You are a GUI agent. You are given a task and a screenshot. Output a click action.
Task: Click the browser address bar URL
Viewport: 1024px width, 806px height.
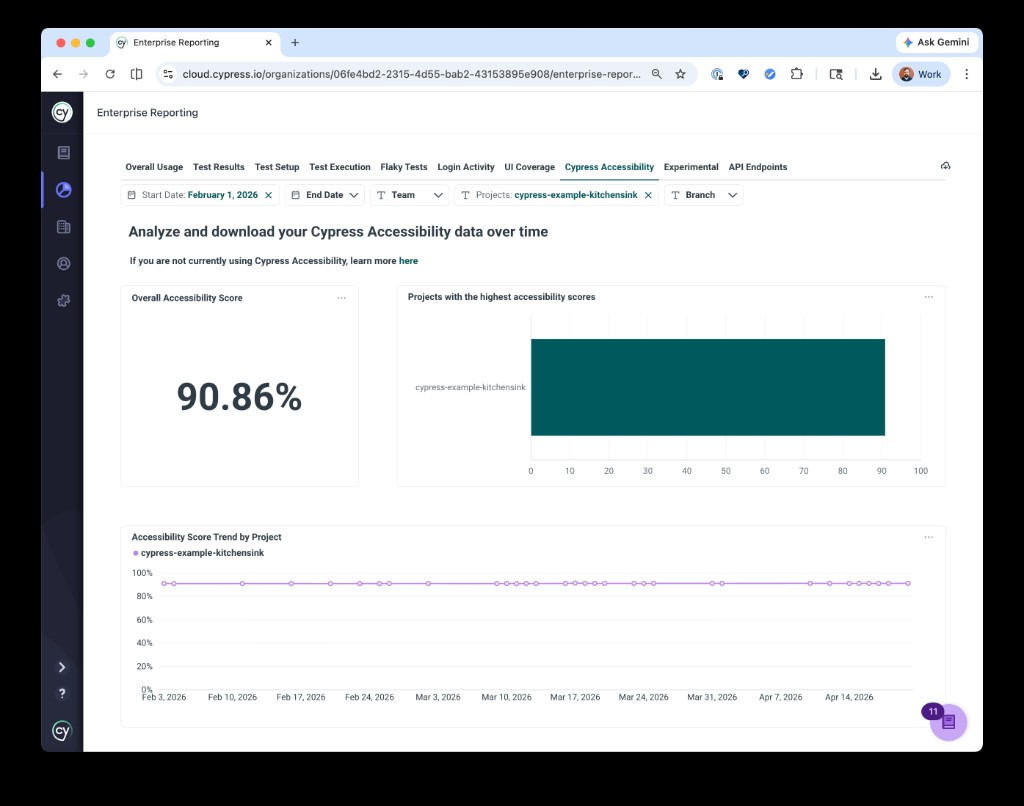[411, 74]
